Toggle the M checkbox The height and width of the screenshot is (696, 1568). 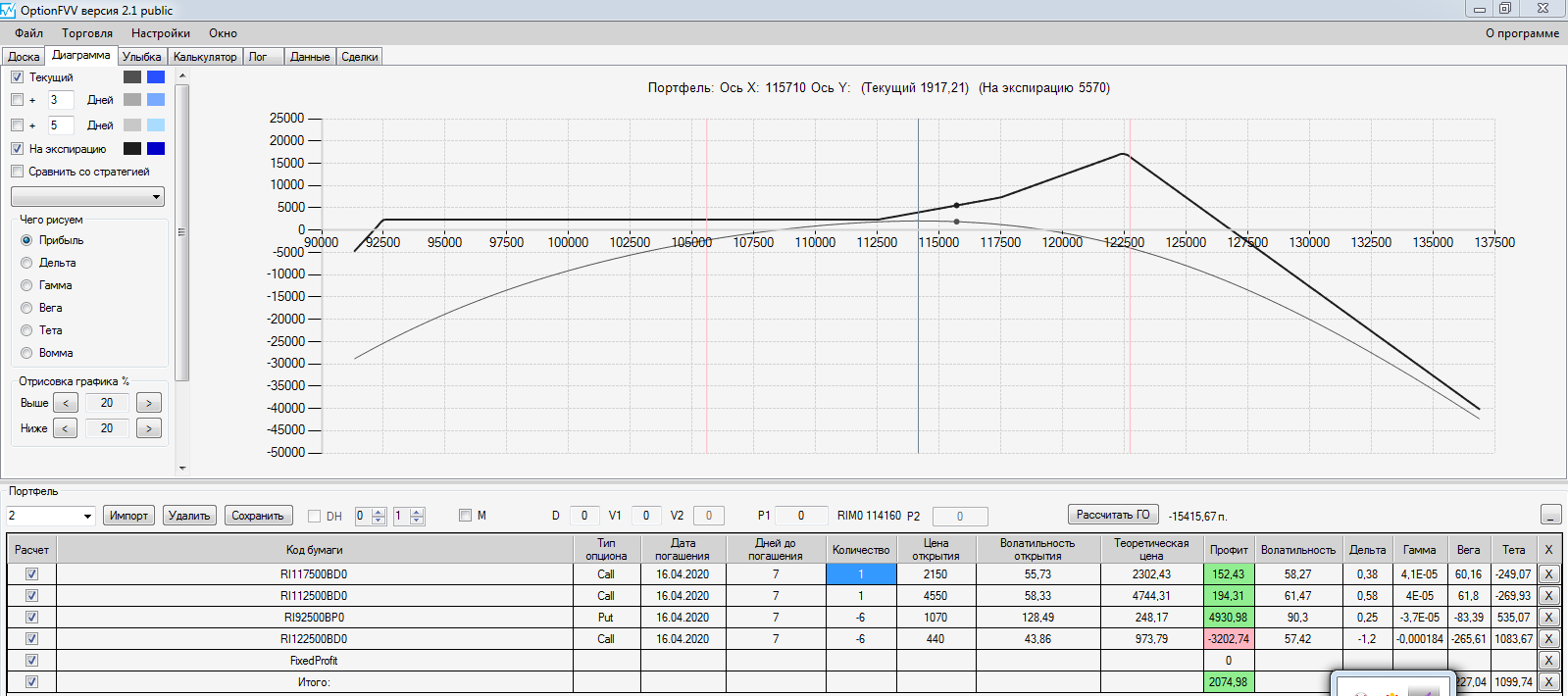tap(465, 516)
